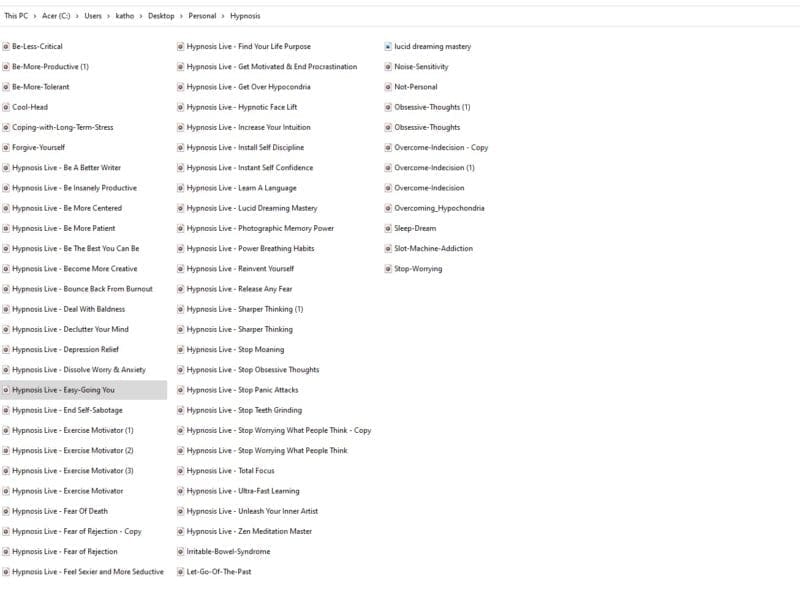
Task: Select Hypnosis Live - Zen Meditation Master
Action: (x=249, y=531)
